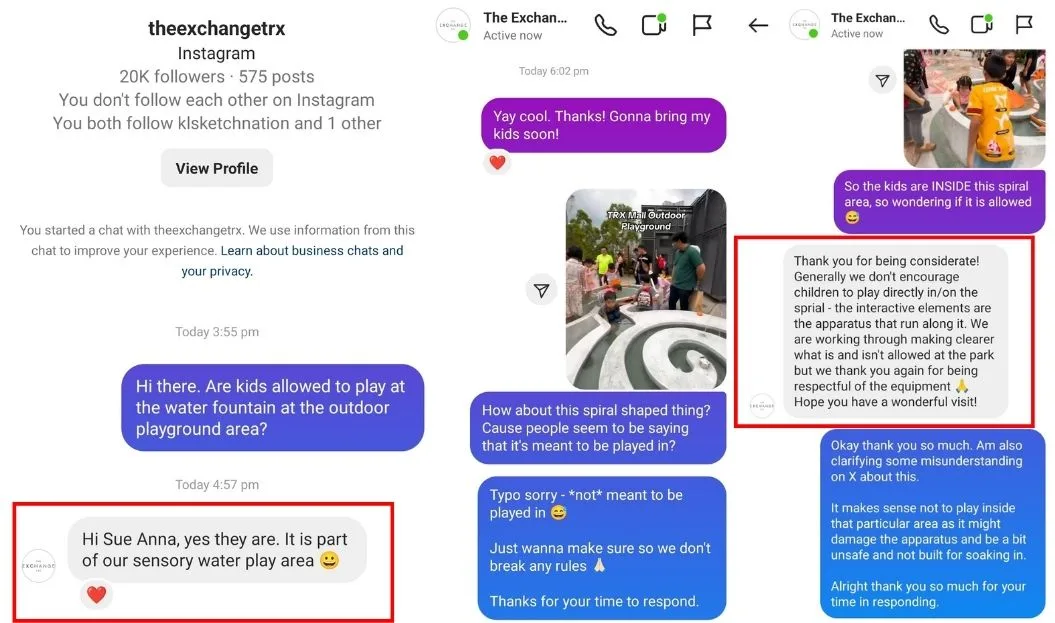Go back using the left arrow icon
This screenshot has width=1055, height=623.
758,26
